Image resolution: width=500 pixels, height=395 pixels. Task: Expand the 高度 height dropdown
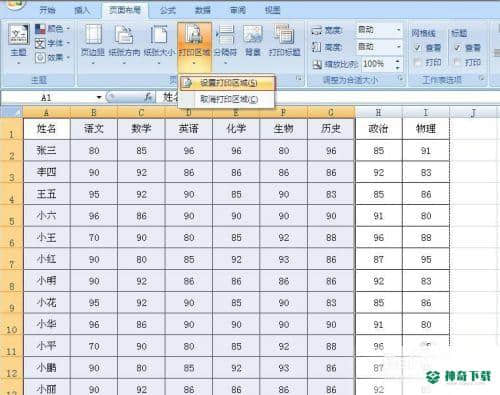398,46
